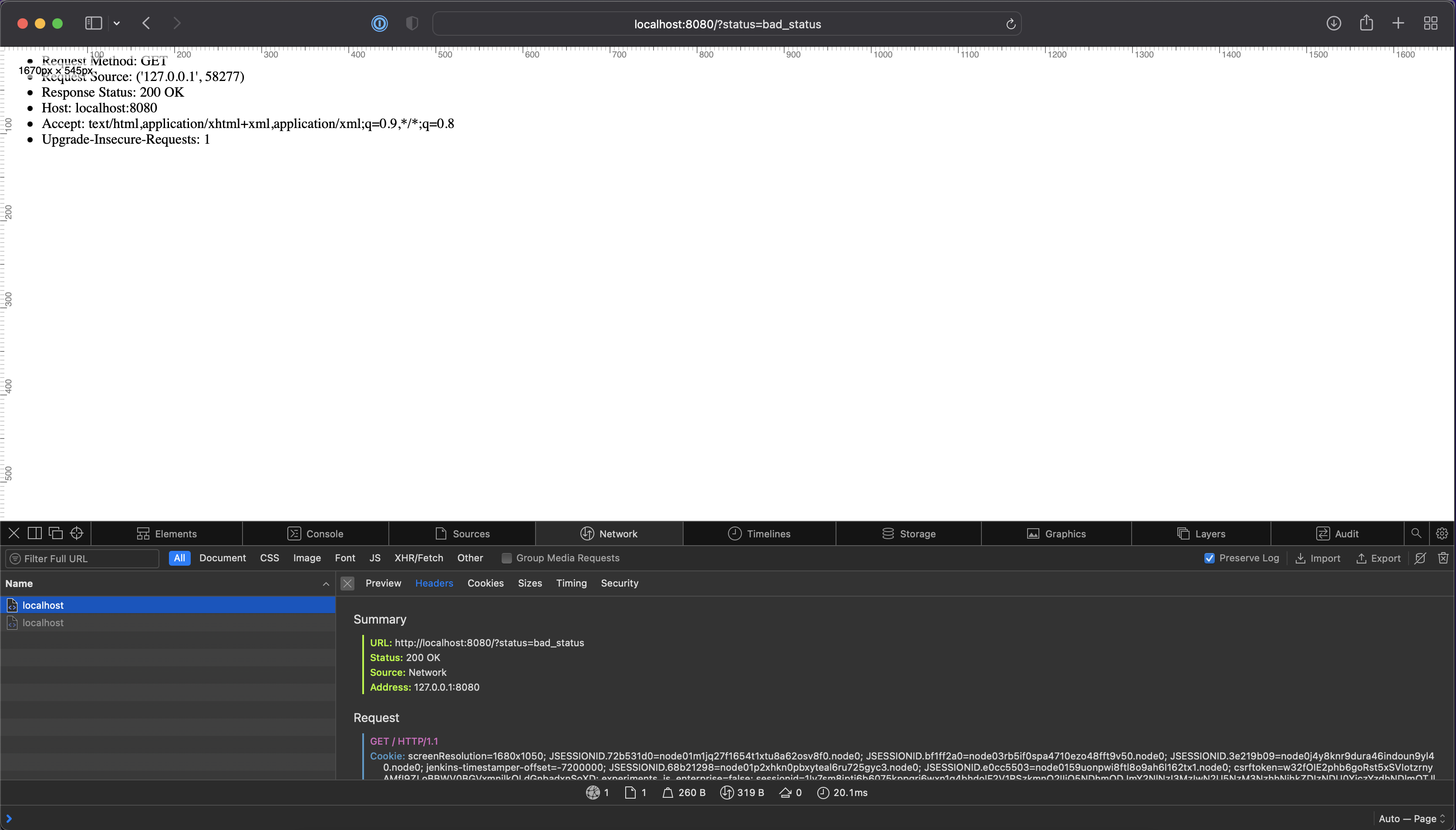Click the Filter Full URL field
The width and height of the screenshot is (1456, 830).
85,559
